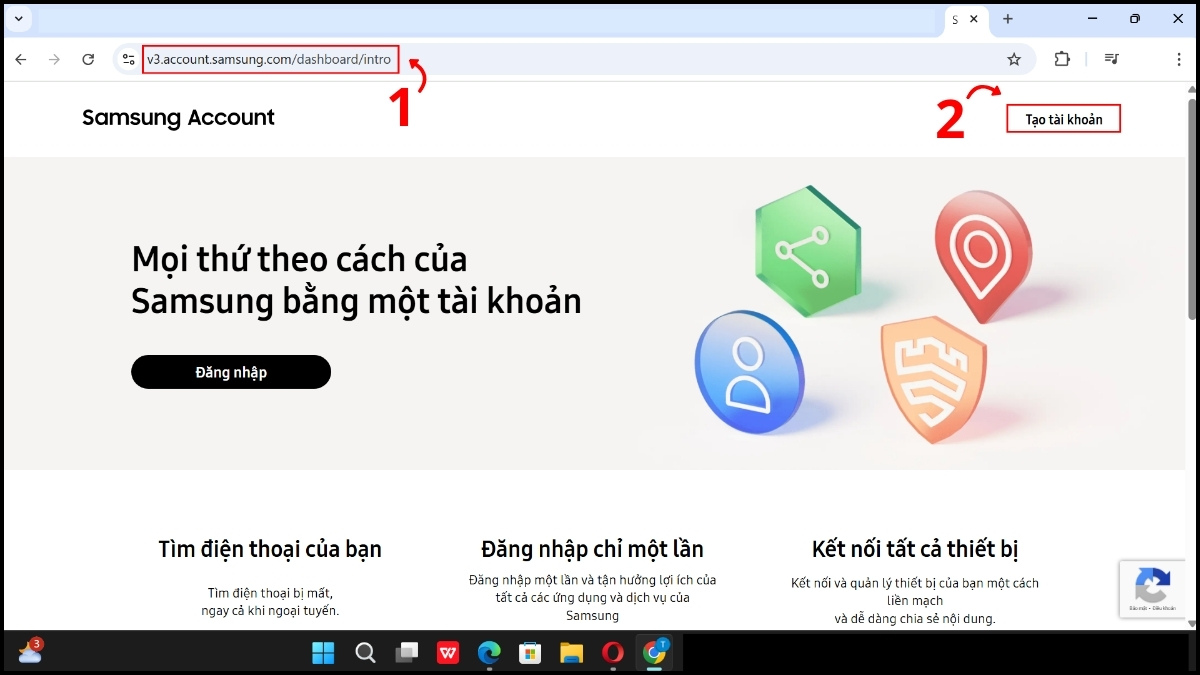This screenshot has width=1200, height=675.
Task: Open the media playback controls icon
Action: coord(1110,59)
